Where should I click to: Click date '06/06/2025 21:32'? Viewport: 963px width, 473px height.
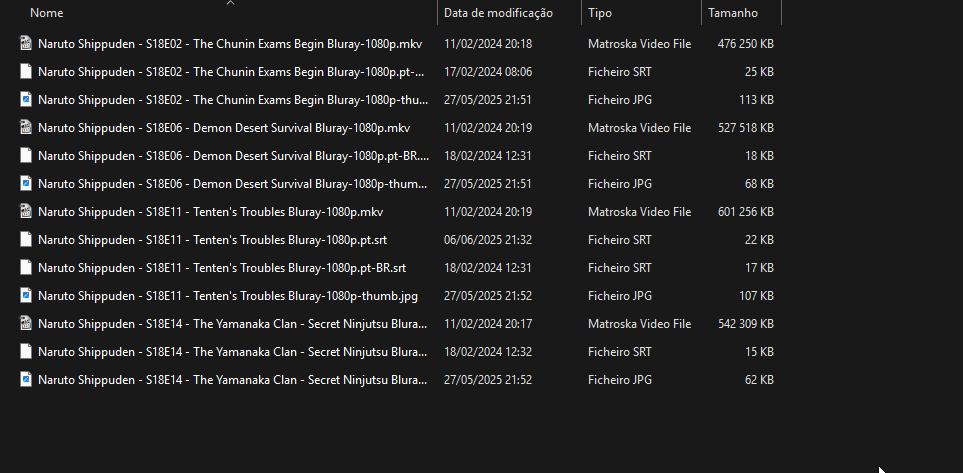coord(488,240)
